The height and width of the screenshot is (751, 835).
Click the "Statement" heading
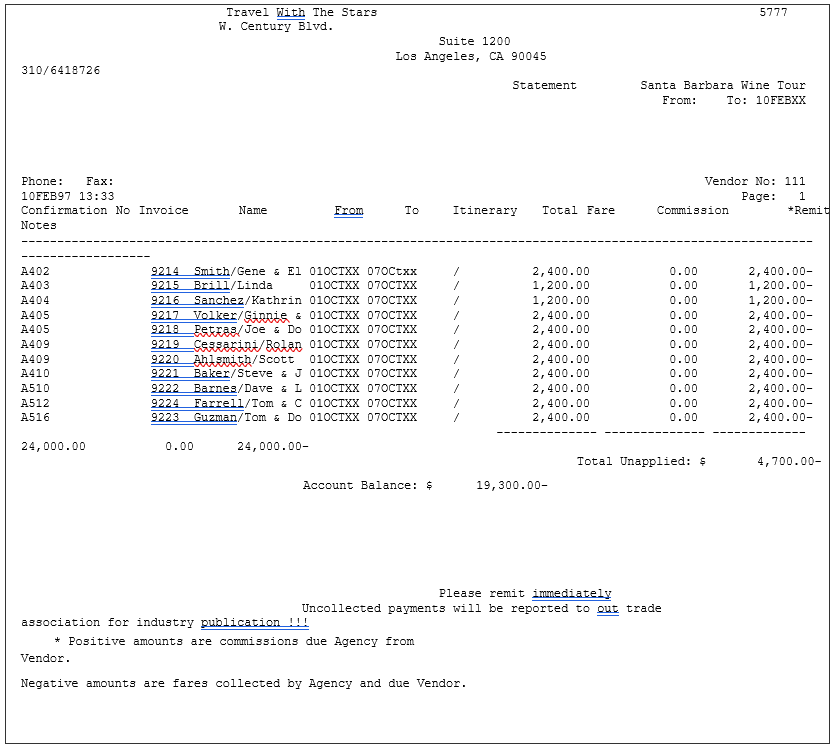pos(544,85)
